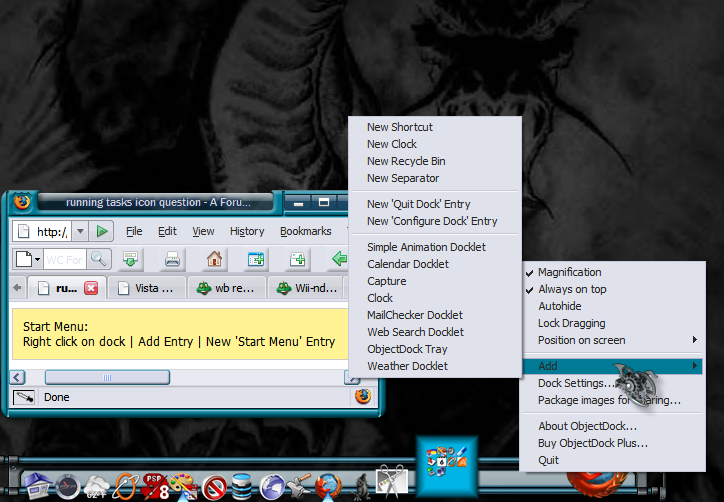Image resolution: width=724 pixels, height=502 pixels.
Task: Open the weather cloud icon on the dock
Action: [x=97, y=487]
